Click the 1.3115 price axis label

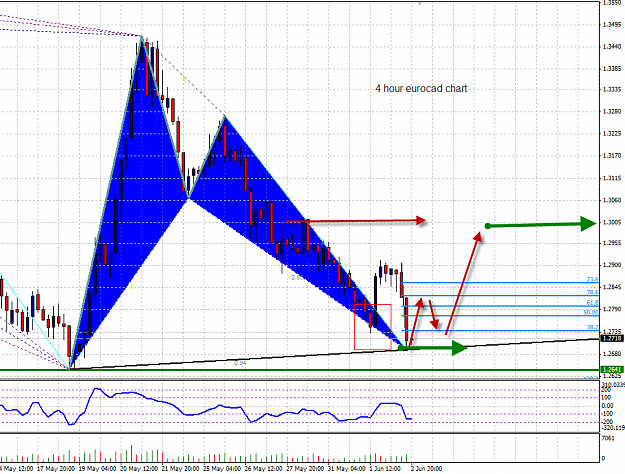tap(612, 178)
